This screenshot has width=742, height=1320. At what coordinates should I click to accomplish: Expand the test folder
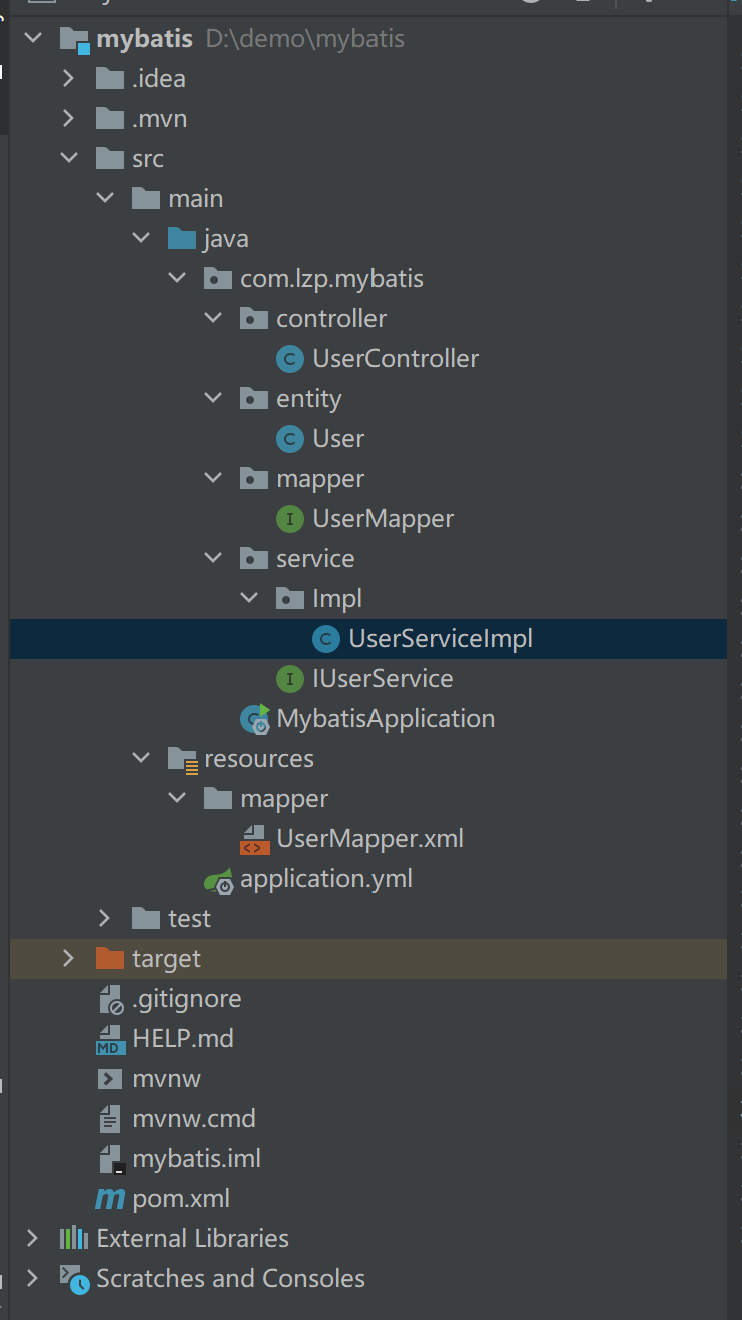click(104, 918)
